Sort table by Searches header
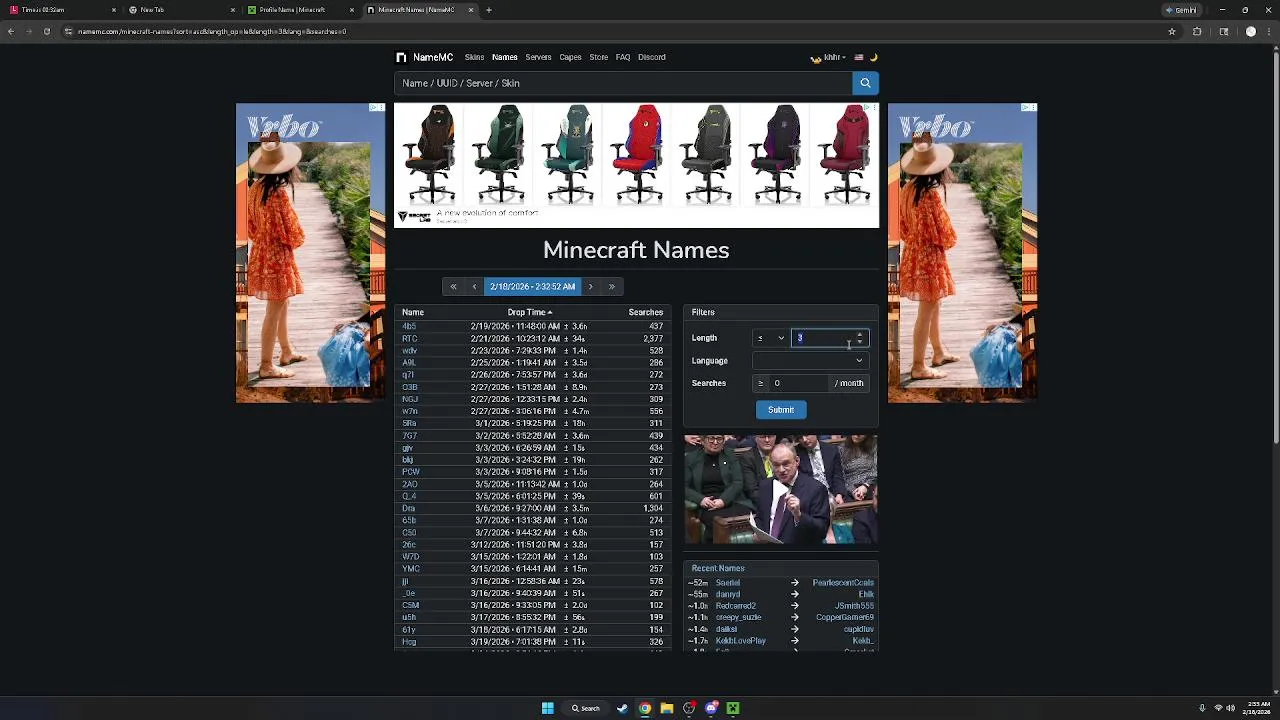 645,312
